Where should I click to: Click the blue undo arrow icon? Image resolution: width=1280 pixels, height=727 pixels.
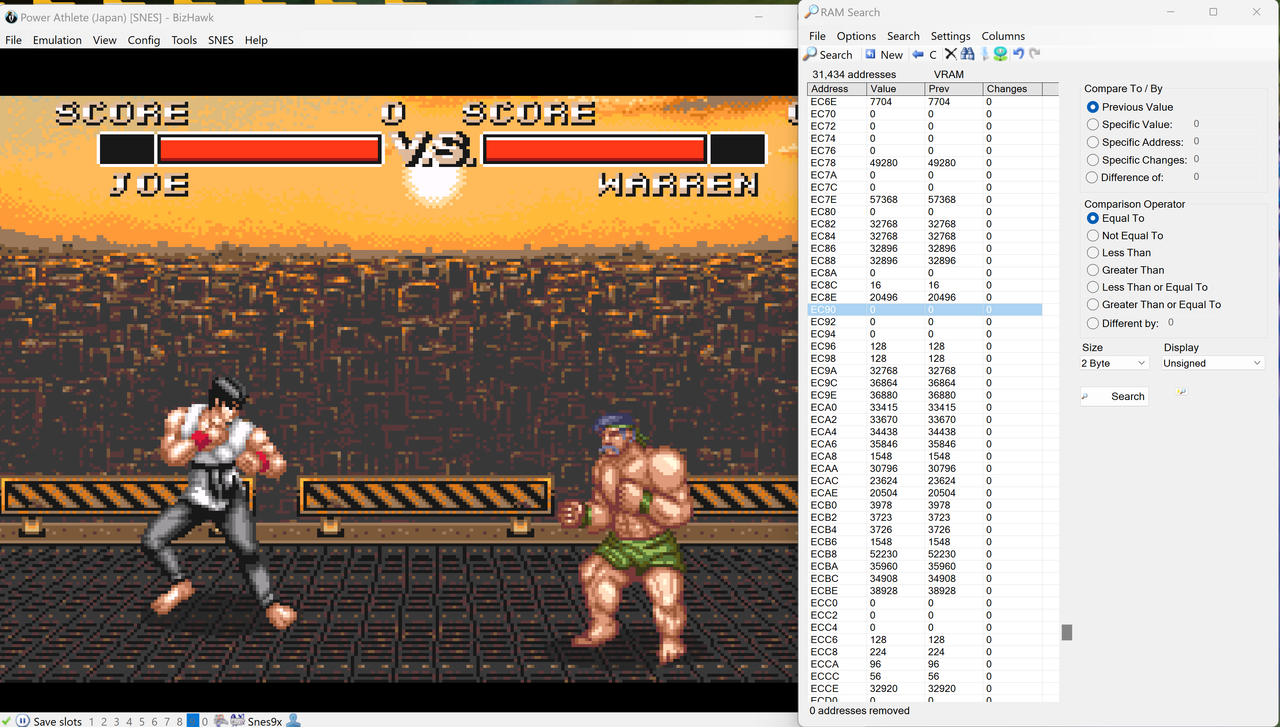[1018, 54]
